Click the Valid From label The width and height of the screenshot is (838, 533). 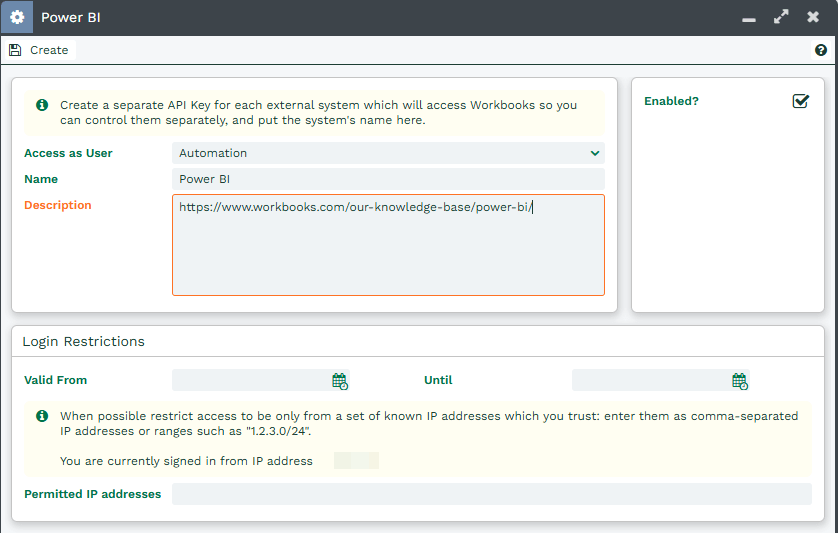[x=56, y=380]
